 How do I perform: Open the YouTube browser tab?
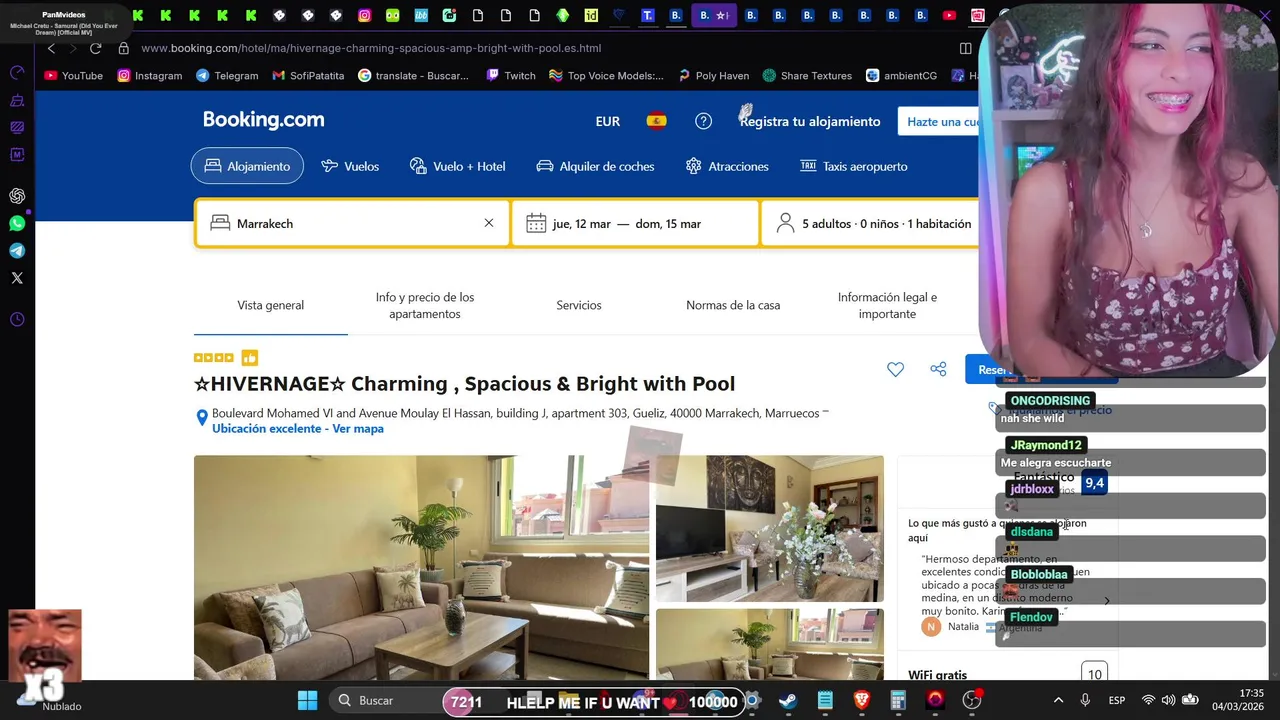tap(949, 15)
